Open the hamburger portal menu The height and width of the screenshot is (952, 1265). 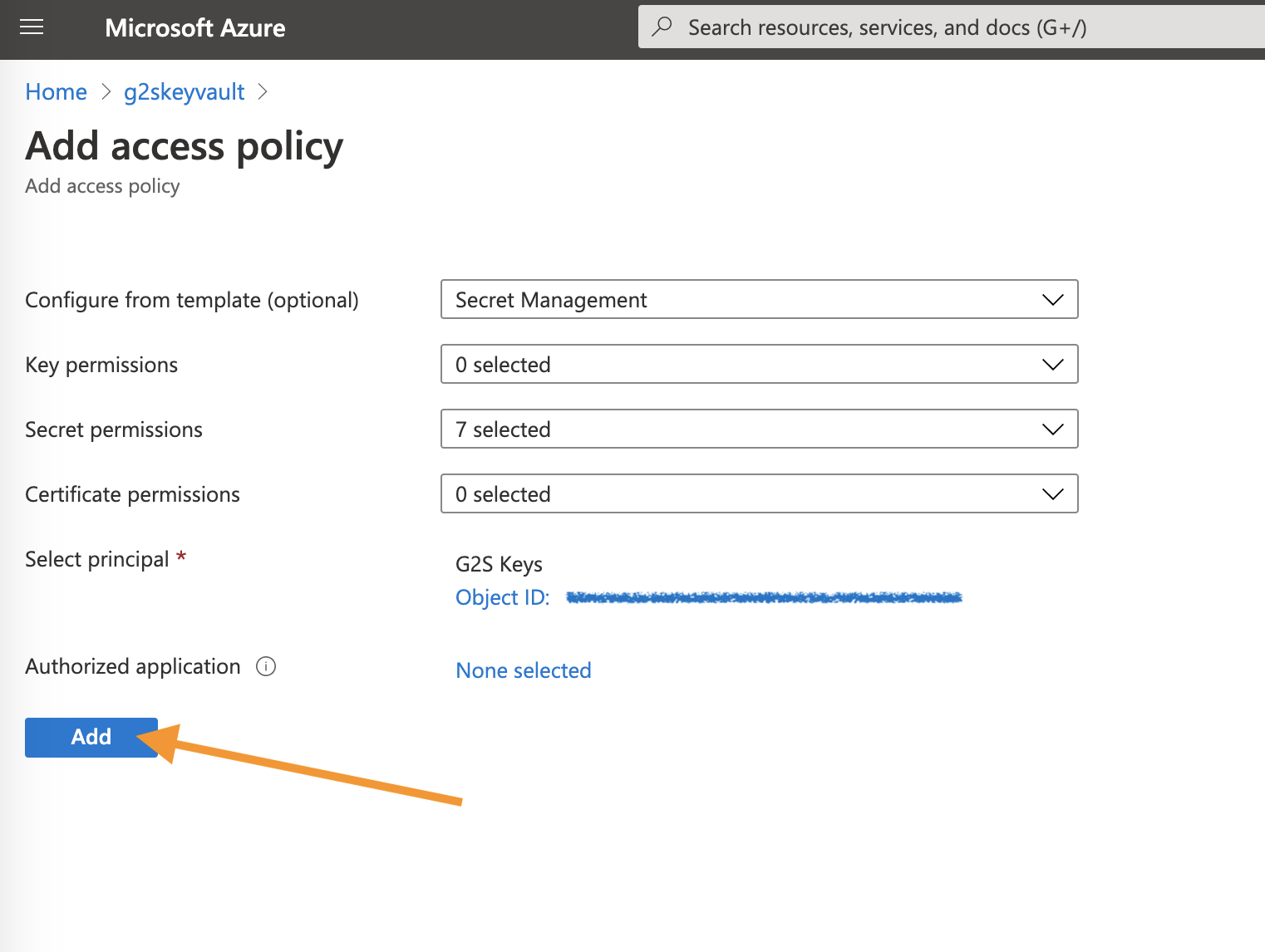32,27
